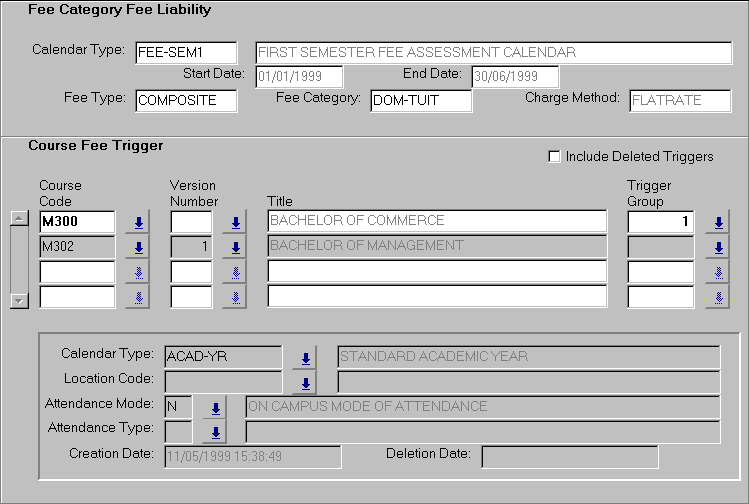The image size is (749, 504).
Task: Select the COMPOSITE Fee Type field
Action: click(x=186, y=101)
